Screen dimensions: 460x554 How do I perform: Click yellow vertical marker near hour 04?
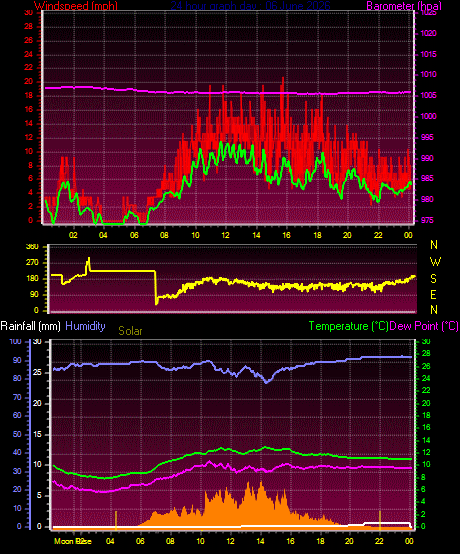(116, 520)
